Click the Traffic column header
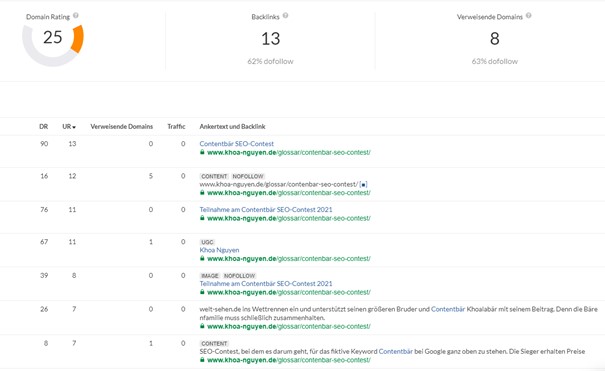Screen dimensions: 605x371 coord(176,126)
